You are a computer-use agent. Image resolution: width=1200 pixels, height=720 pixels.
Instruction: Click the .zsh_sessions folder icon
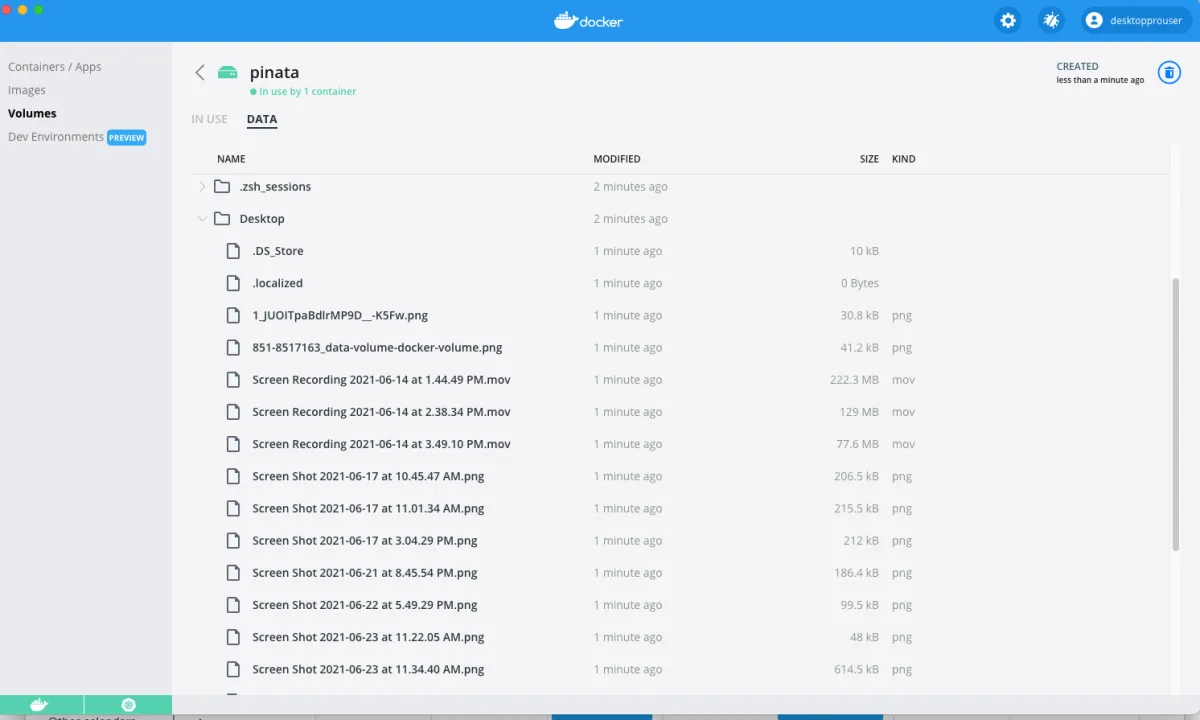(x=222, y=187)
